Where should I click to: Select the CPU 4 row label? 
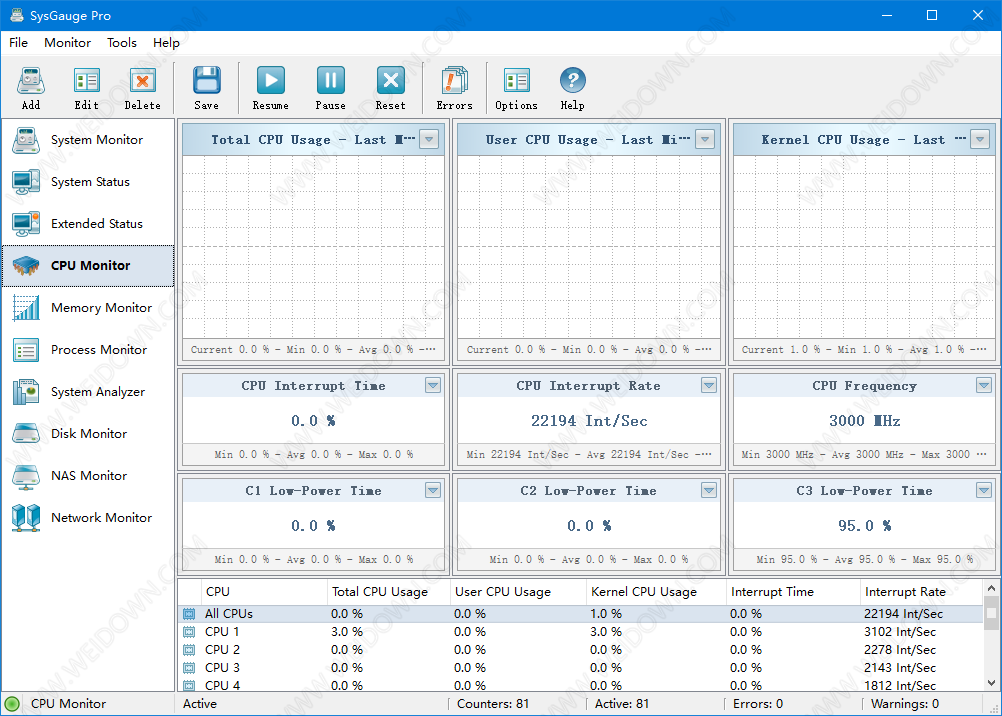pos(222,685)
